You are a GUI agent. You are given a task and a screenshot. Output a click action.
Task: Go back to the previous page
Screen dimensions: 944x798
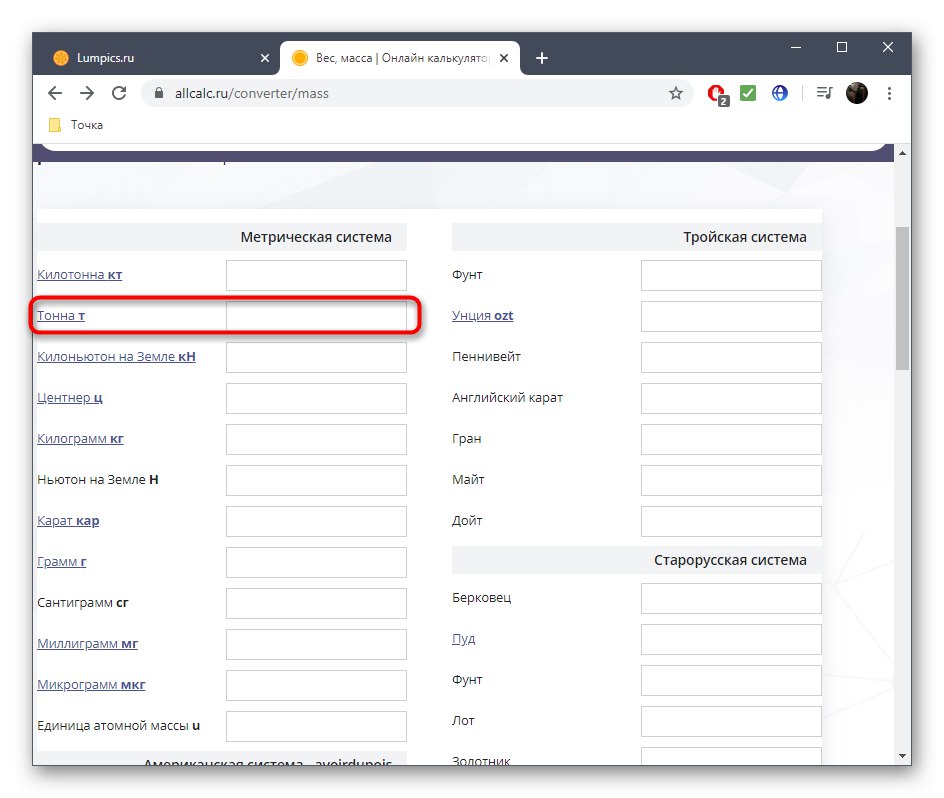point(55,93)
